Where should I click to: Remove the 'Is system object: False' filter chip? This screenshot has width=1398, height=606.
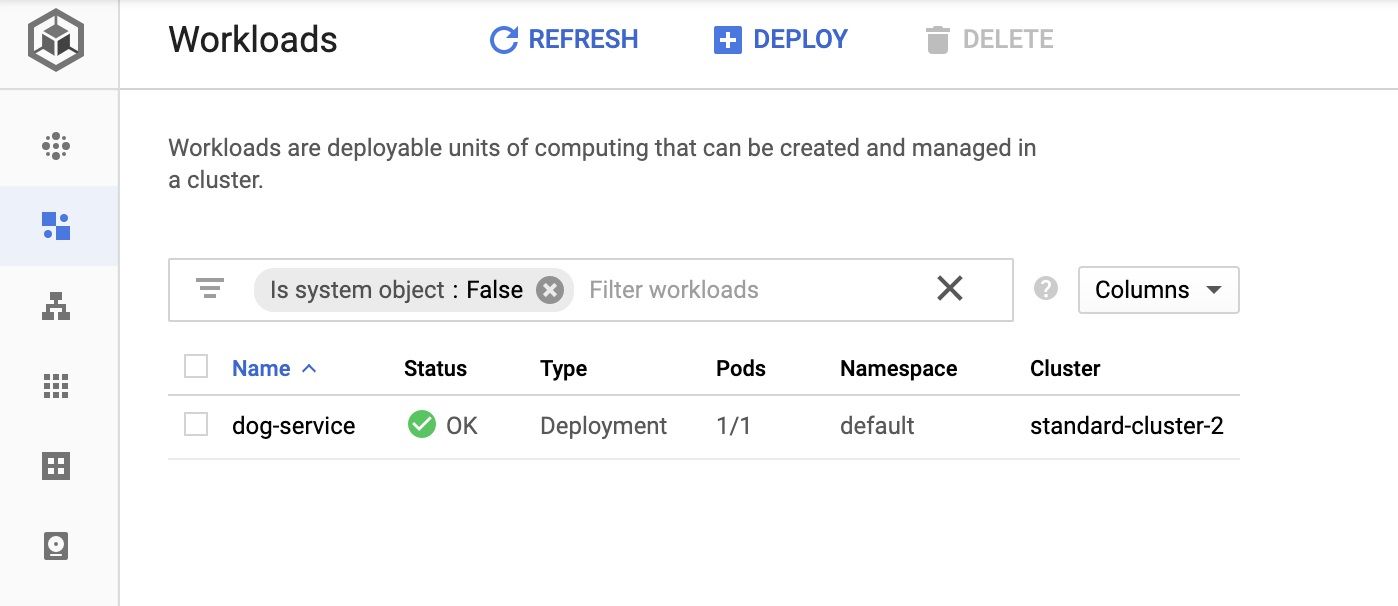548,289
